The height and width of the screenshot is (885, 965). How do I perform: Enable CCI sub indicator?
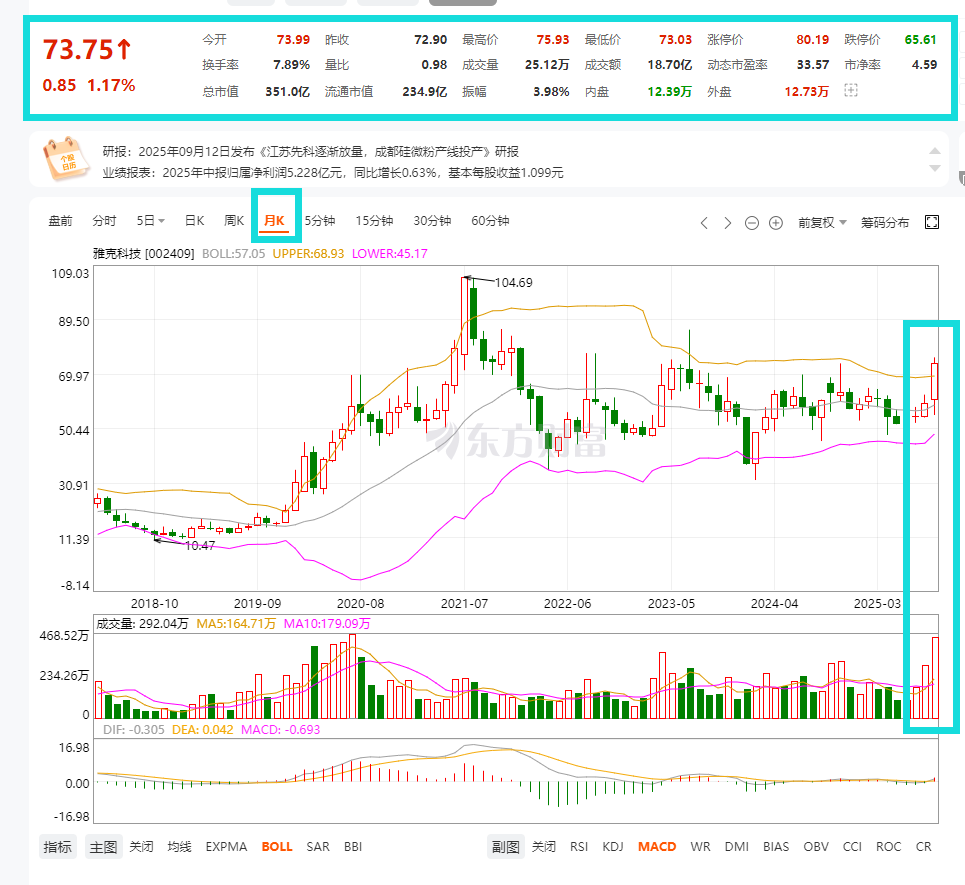coord(852,847)
